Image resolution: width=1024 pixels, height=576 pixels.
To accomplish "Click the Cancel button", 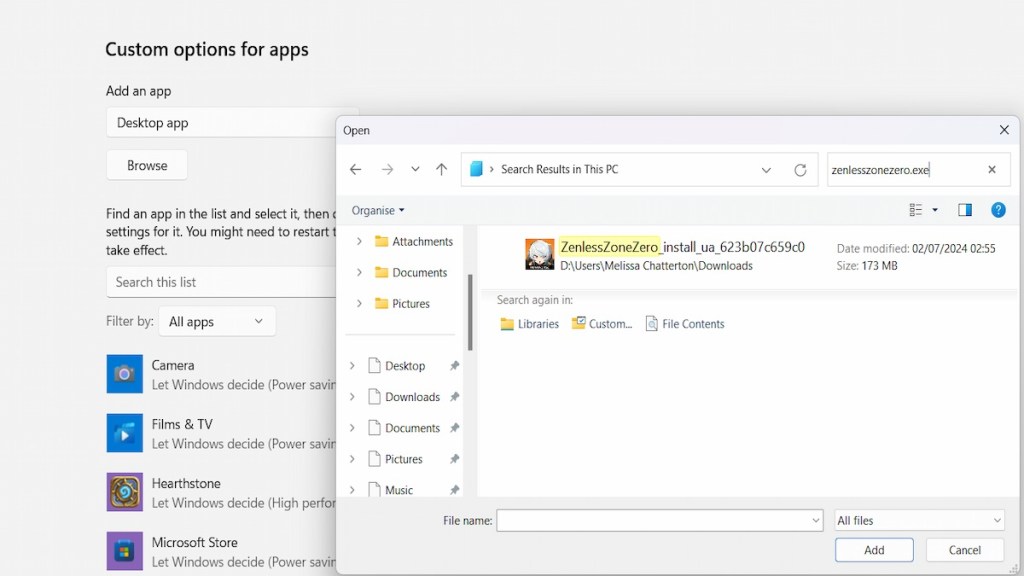I will point(964,550).
